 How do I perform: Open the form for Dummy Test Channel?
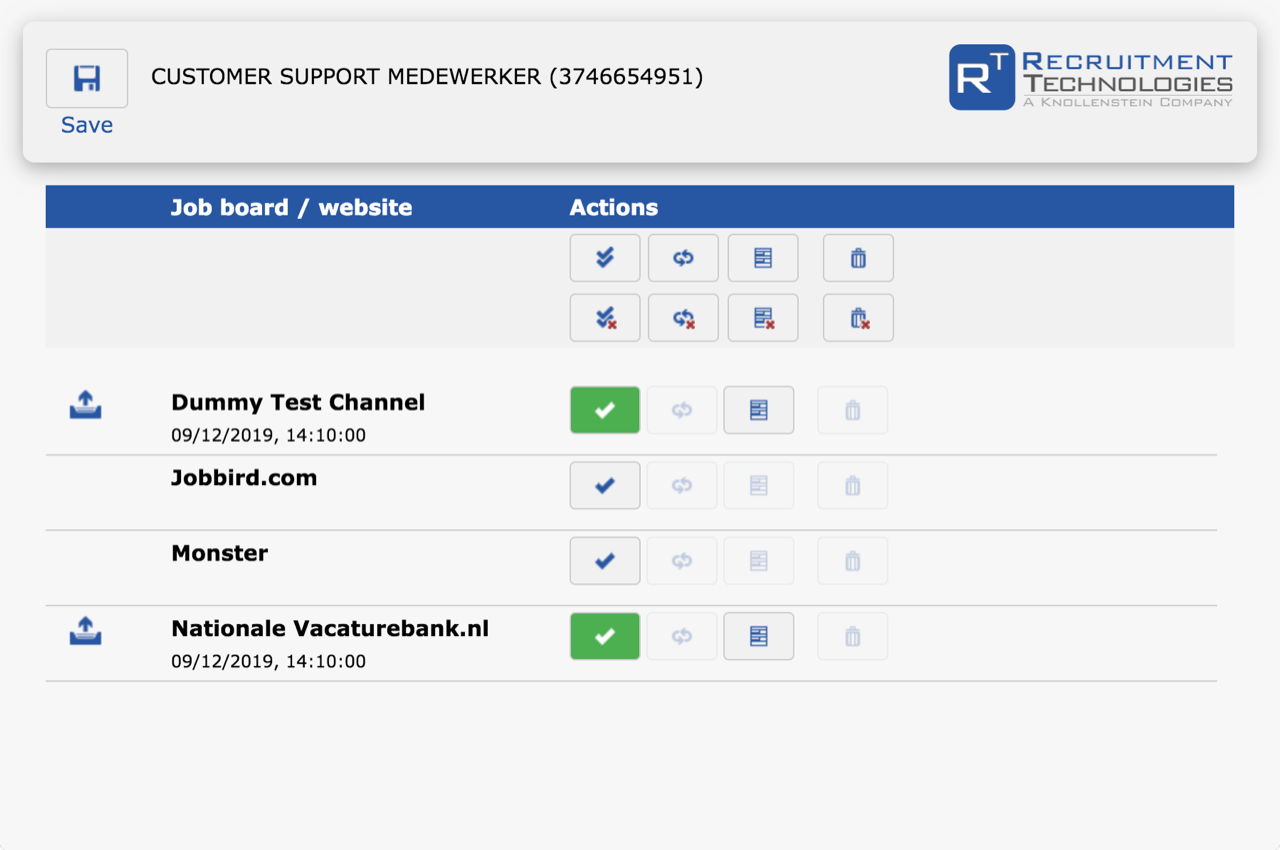[x=758, y=410]
